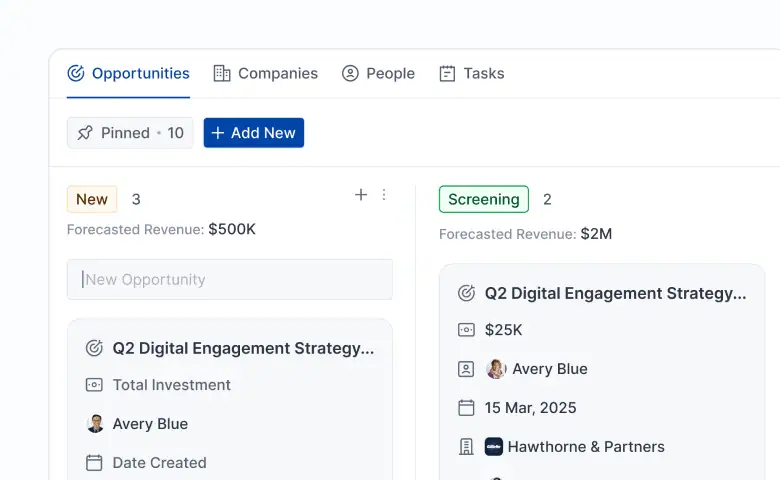780x480 pixels.
Task: Click the New stage label badge
Action: pos(92,199)
